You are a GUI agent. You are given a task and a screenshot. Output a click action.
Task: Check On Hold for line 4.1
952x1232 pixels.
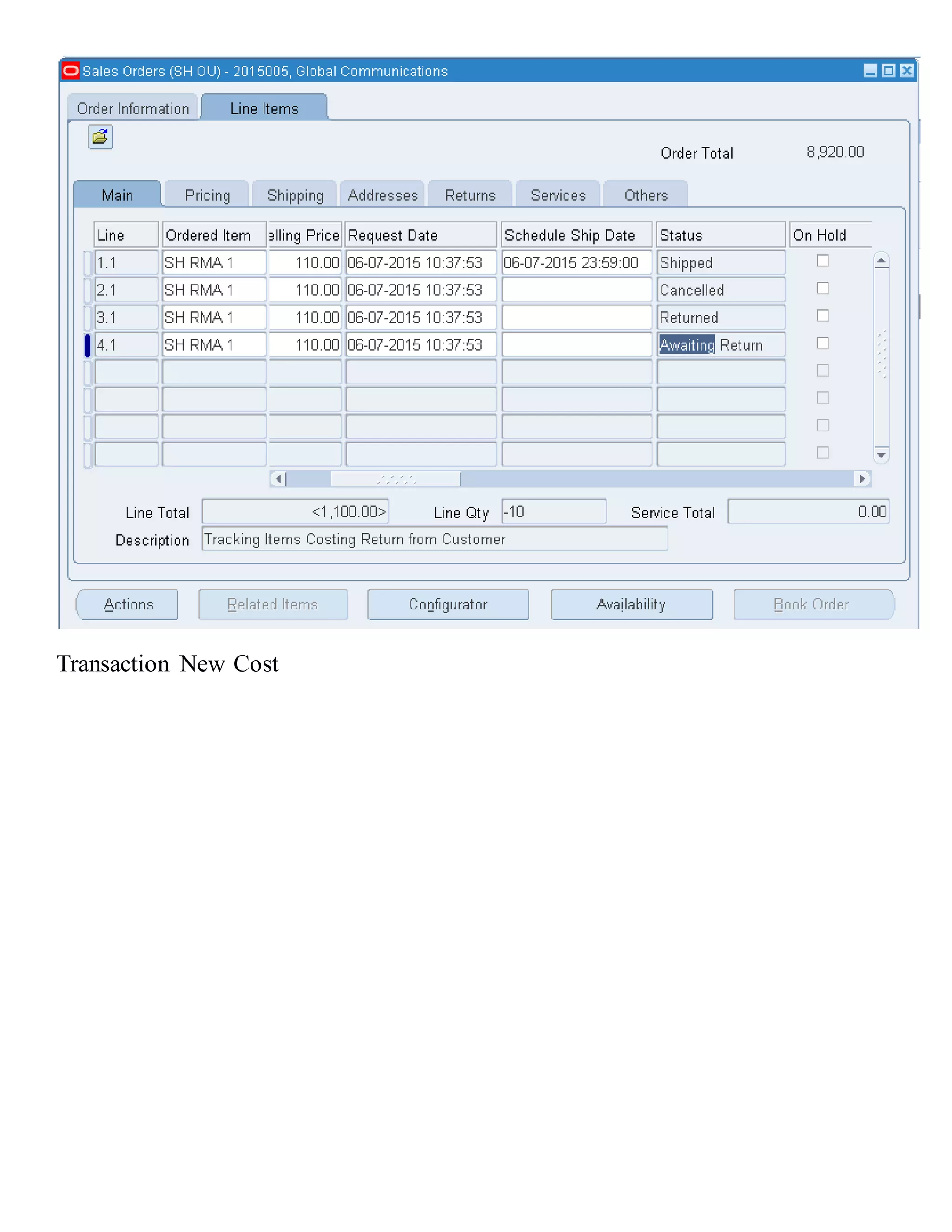(x=823, y=343)
